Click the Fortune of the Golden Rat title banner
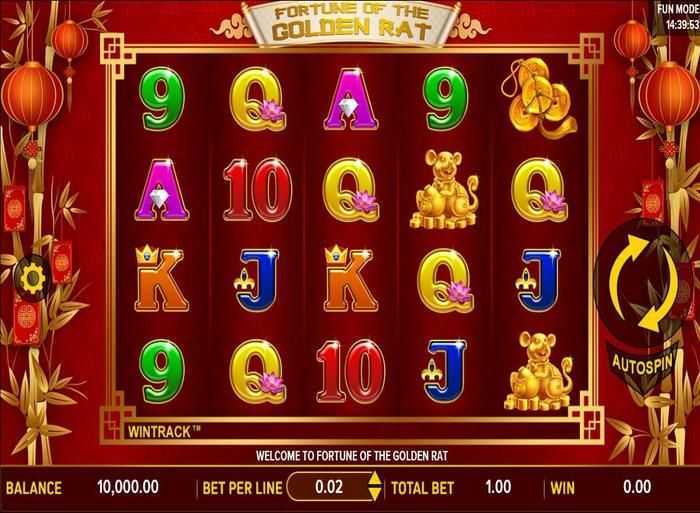Viewport: 700px width, 513px height. 351,22
